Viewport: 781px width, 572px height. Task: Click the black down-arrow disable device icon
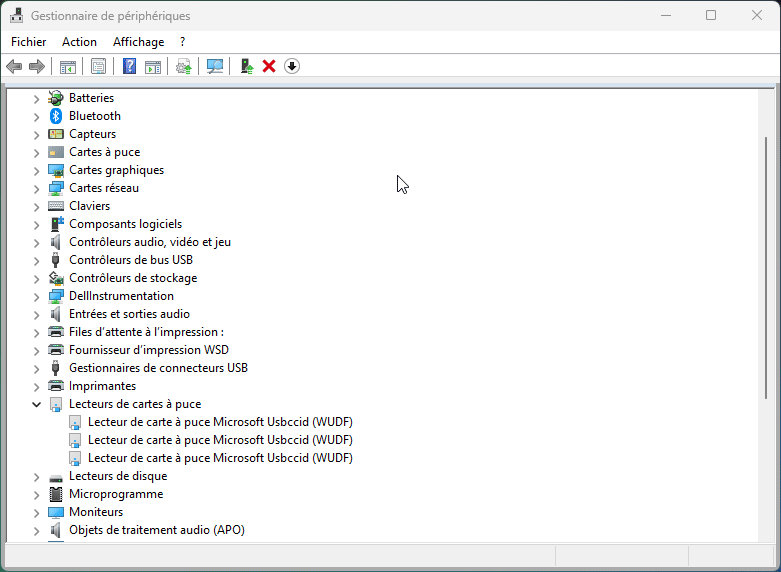coord(292,66)
